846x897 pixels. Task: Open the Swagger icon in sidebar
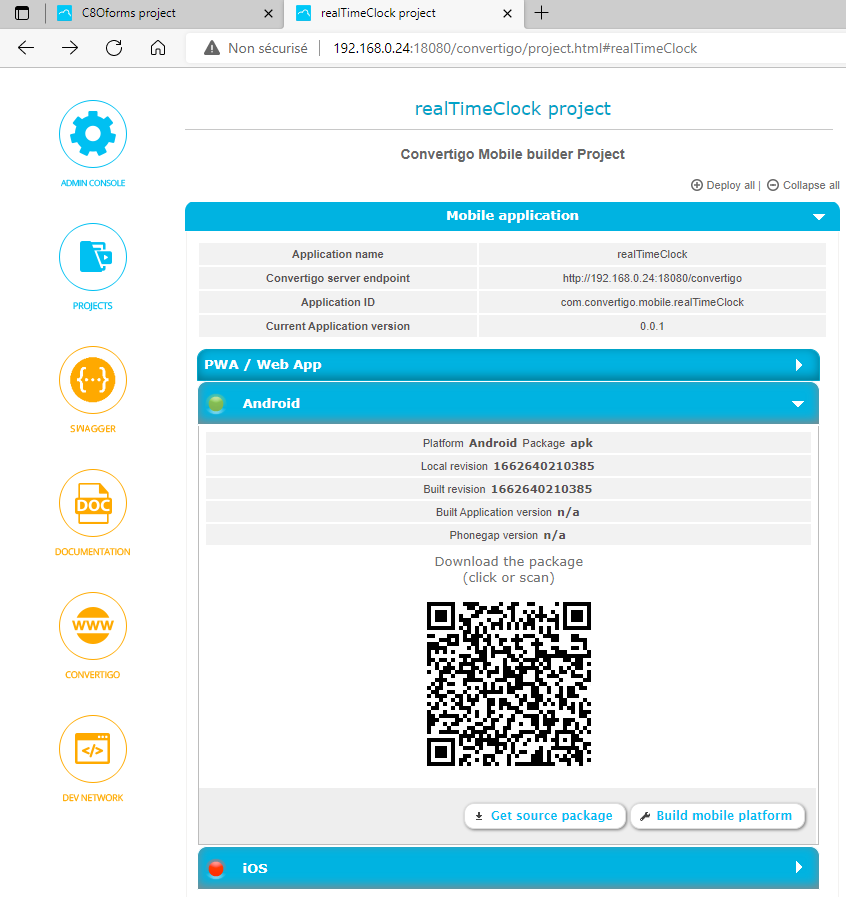(x=93, y=380)
